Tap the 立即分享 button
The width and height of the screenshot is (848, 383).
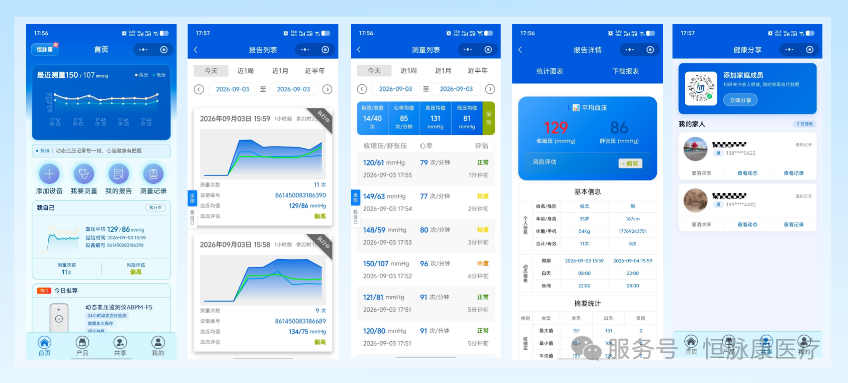(740, 100)
